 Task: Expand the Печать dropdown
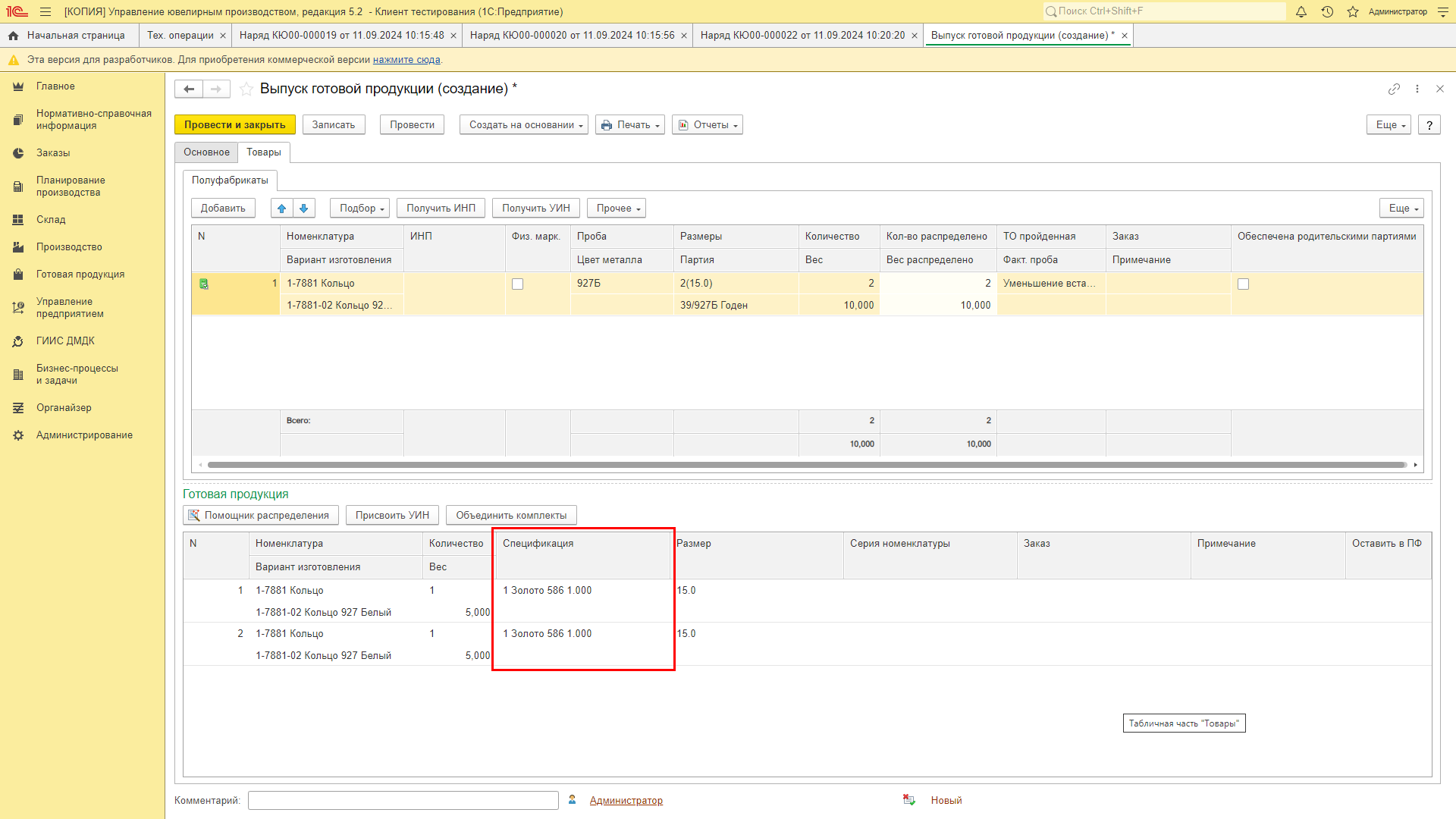(x=630, y=125)
